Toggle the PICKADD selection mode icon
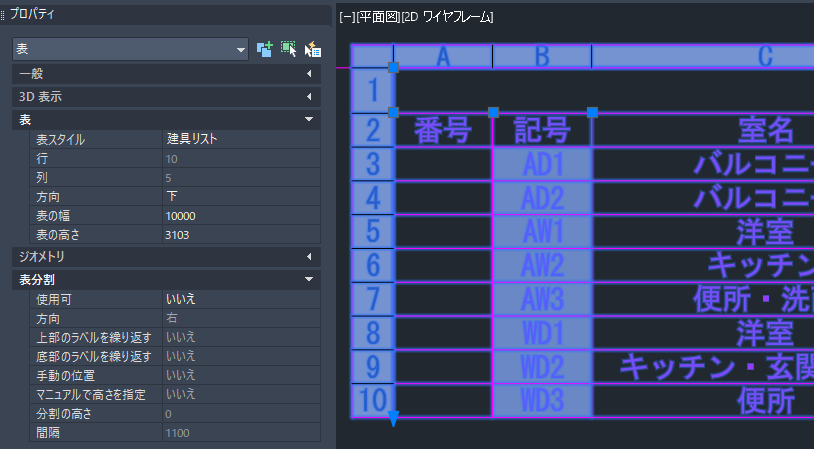Image resolution: width=814 pixels, height=449 pixels. [265, 48]
